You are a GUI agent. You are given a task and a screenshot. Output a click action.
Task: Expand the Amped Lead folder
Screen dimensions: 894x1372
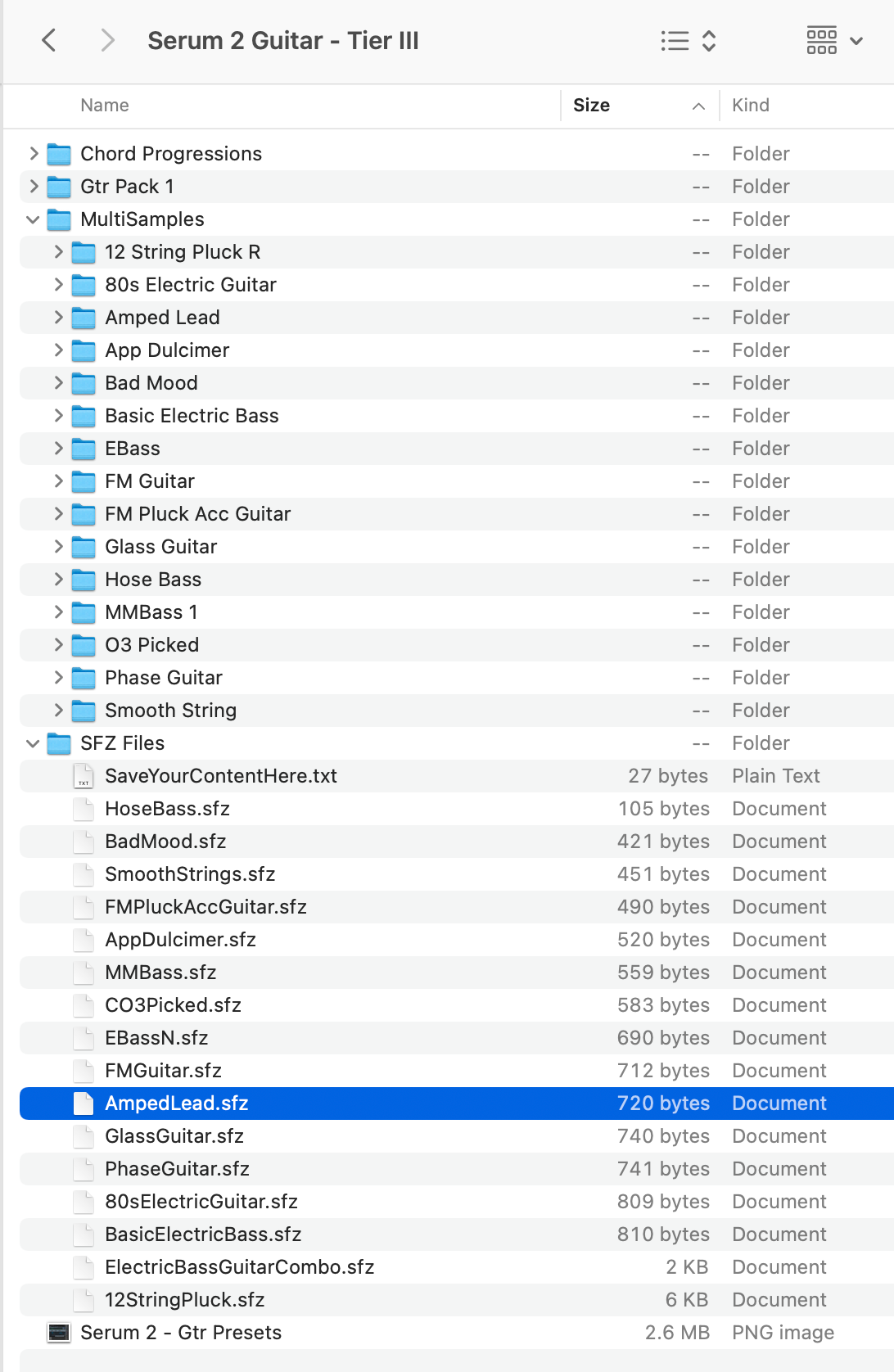pos(58,318)
